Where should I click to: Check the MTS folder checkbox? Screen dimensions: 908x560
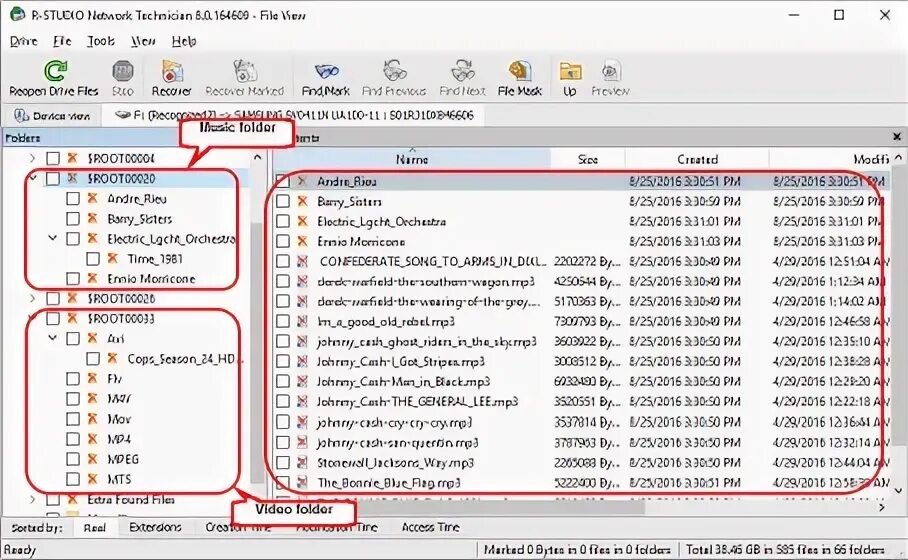pos(73,480)
